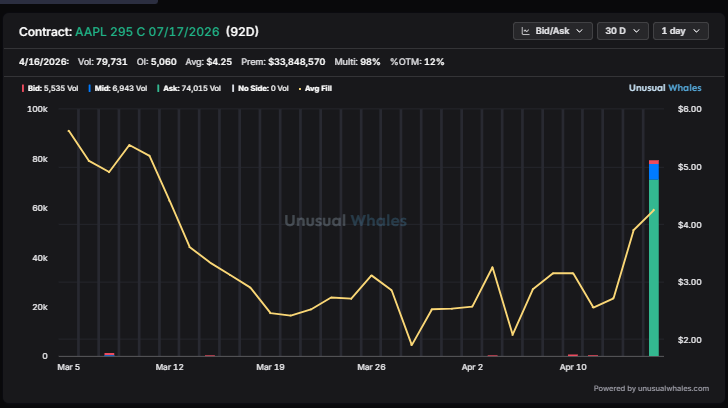Open the Bid/Ask chart type dropdown

tap(552, 31)
